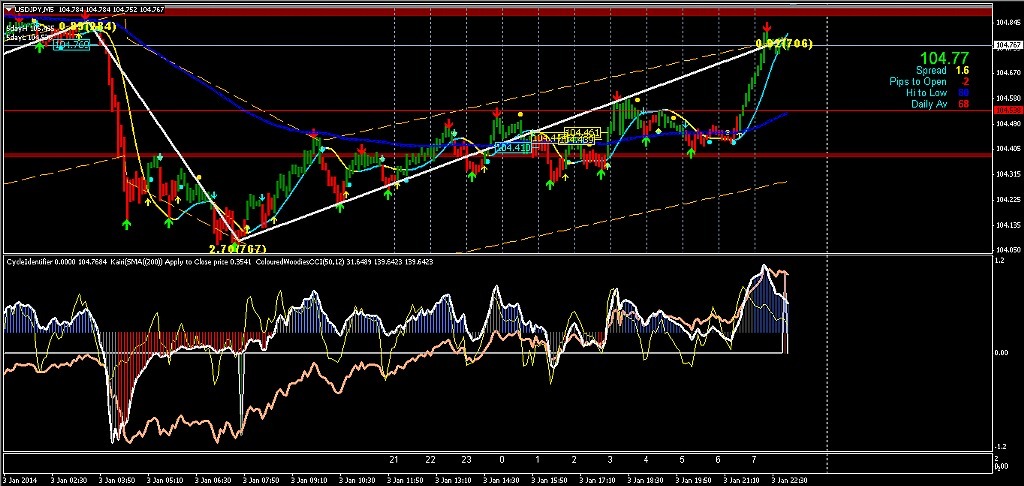Click the 0.00 indicator scale value
The width and height of the screenshot is (1024, 486).
pyautogui.click(x=1002, y=353)
